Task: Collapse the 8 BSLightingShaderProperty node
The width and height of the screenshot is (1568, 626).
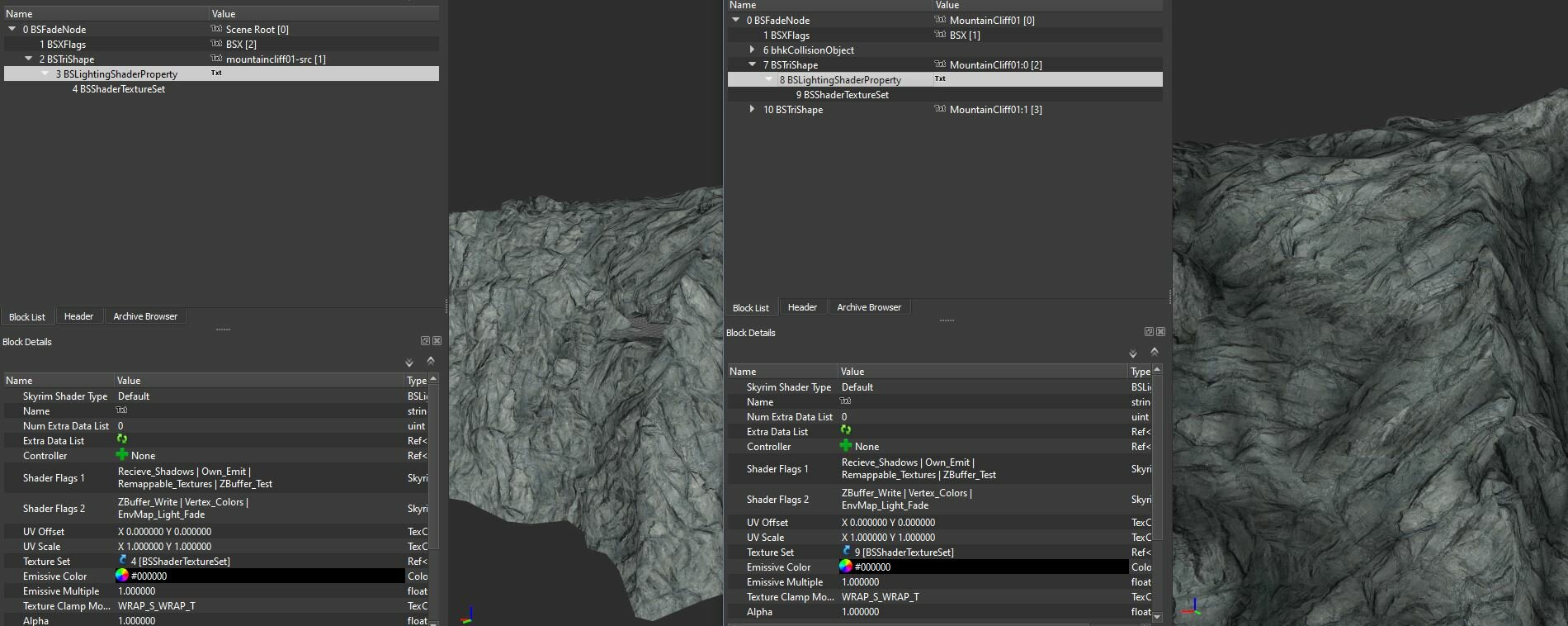Action: click(769, 79)
